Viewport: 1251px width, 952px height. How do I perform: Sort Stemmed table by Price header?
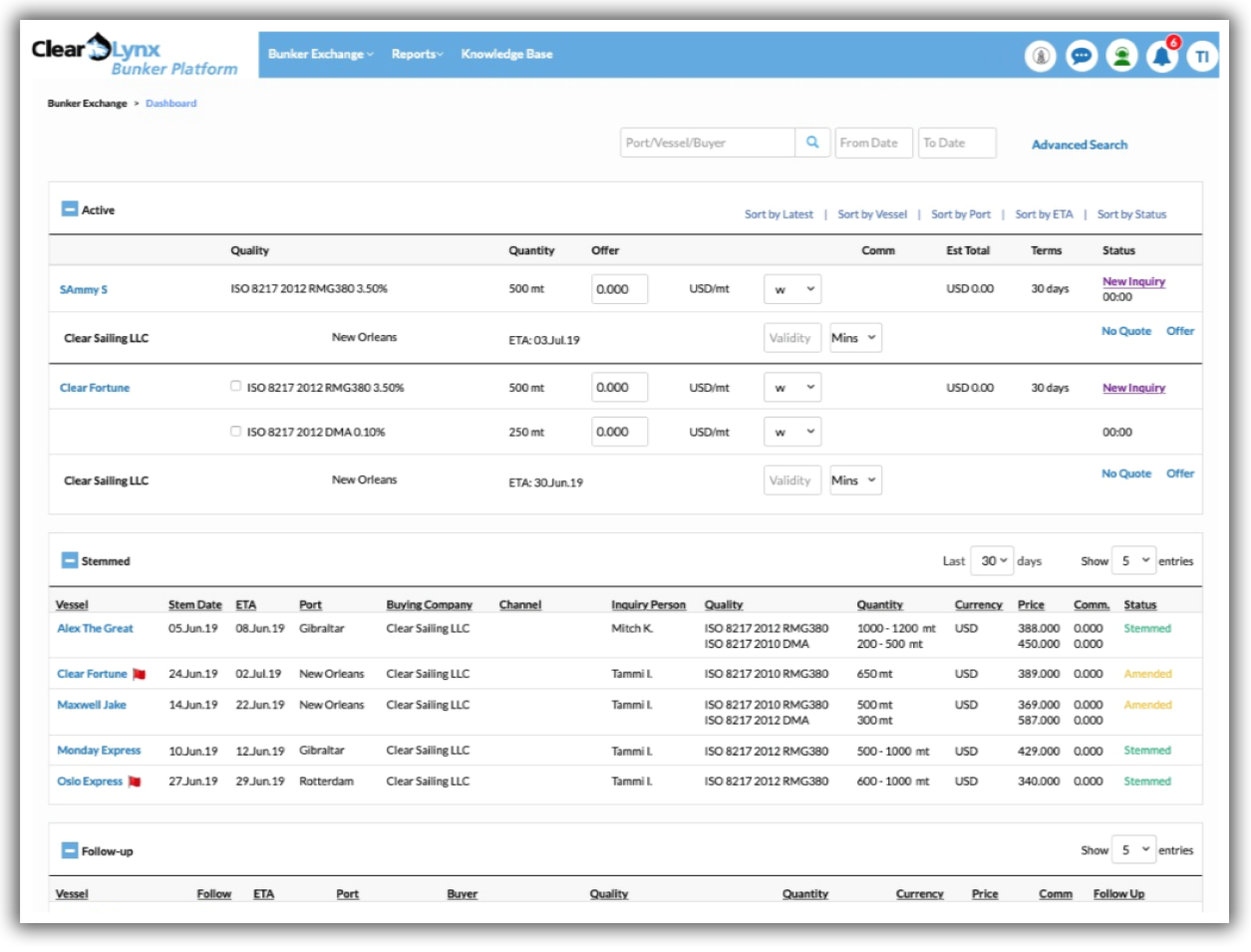pos(1031,605)
